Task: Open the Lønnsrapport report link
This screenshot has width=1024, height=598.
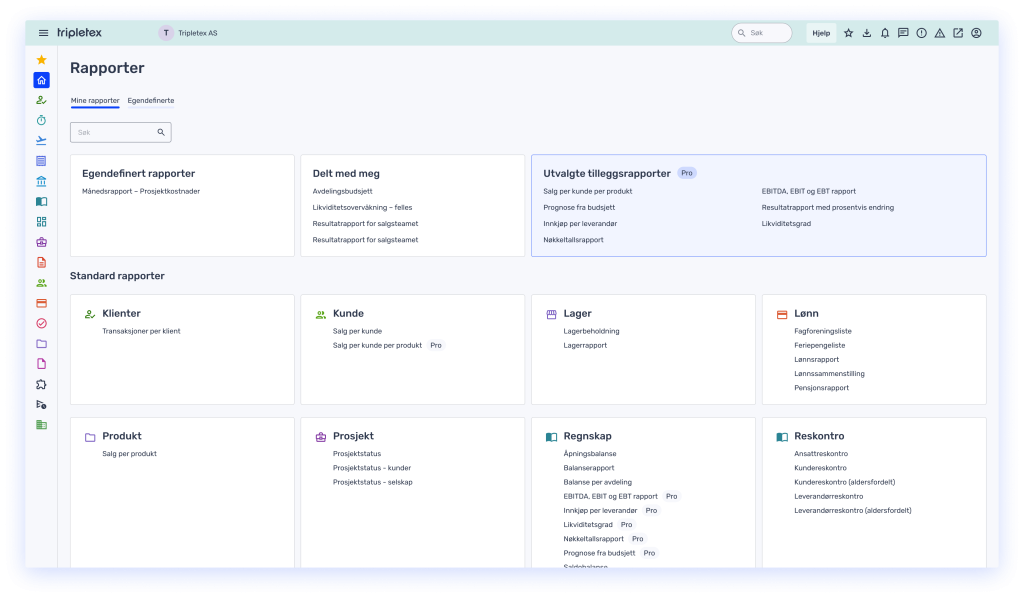Action: [x=816, y=359]
